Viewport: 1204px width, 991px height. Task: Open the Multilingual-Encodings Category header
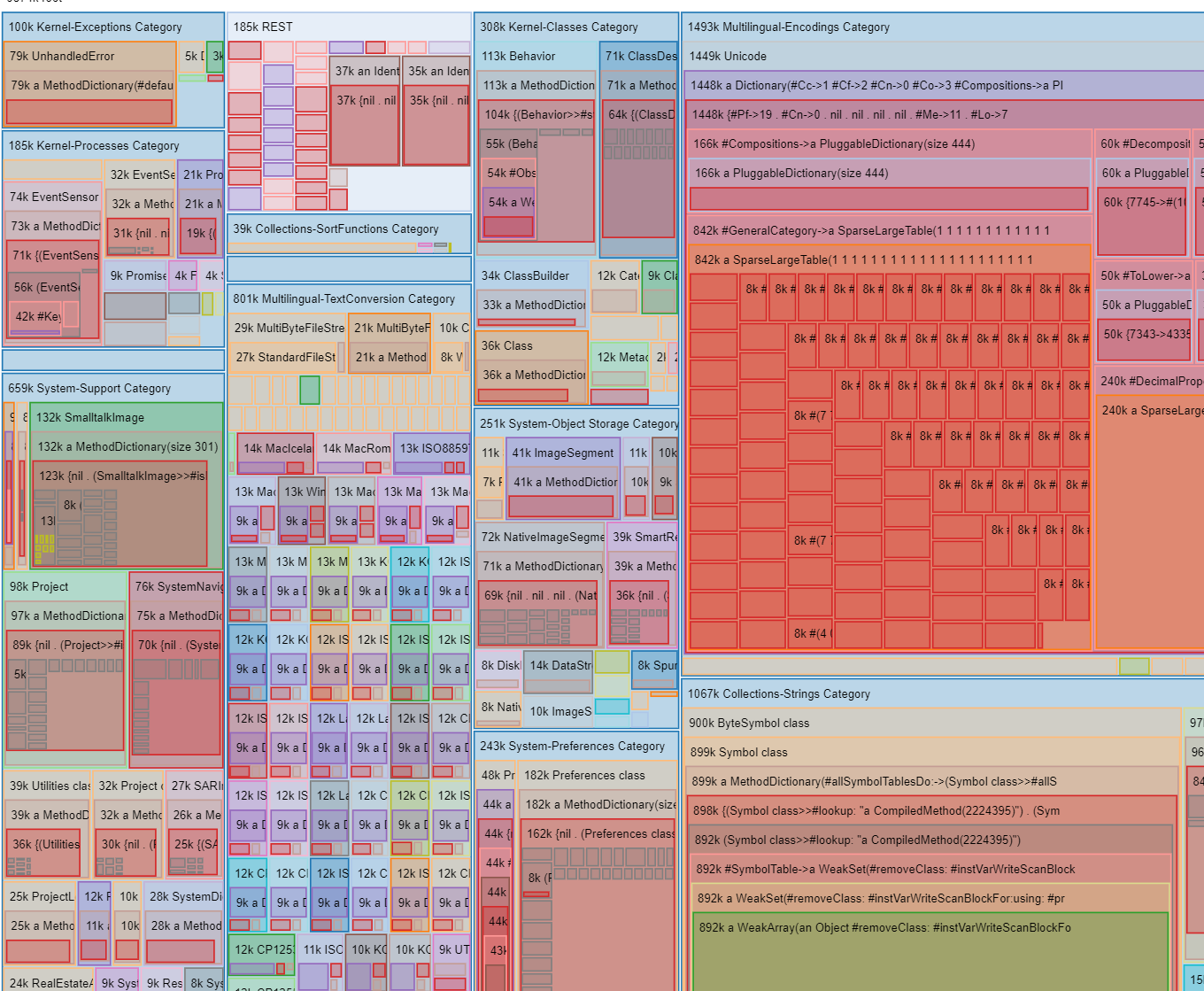789,27
